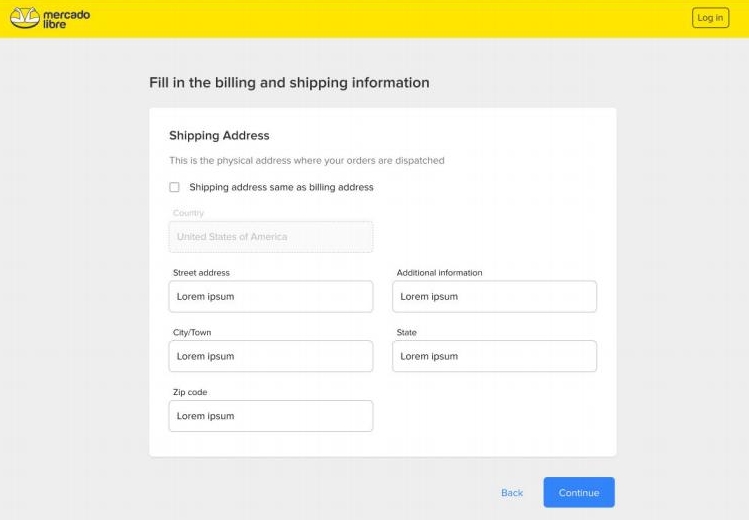Select the State input field
Viewport: 749px width, 520px height.
(494, 356)
